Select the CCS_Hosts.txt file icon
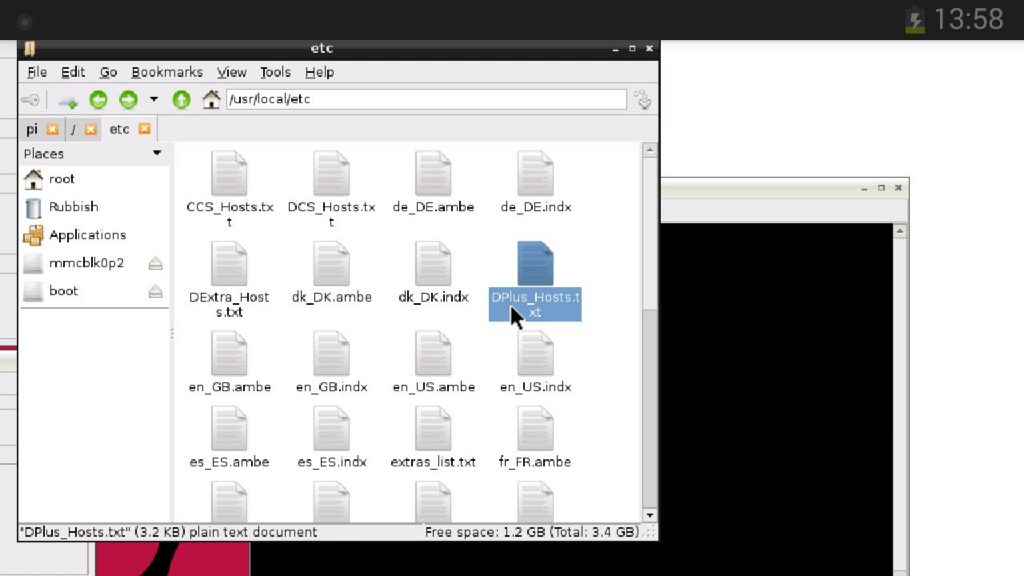Viewport: 1024px width, 576px height. click(x=229, y=174)
